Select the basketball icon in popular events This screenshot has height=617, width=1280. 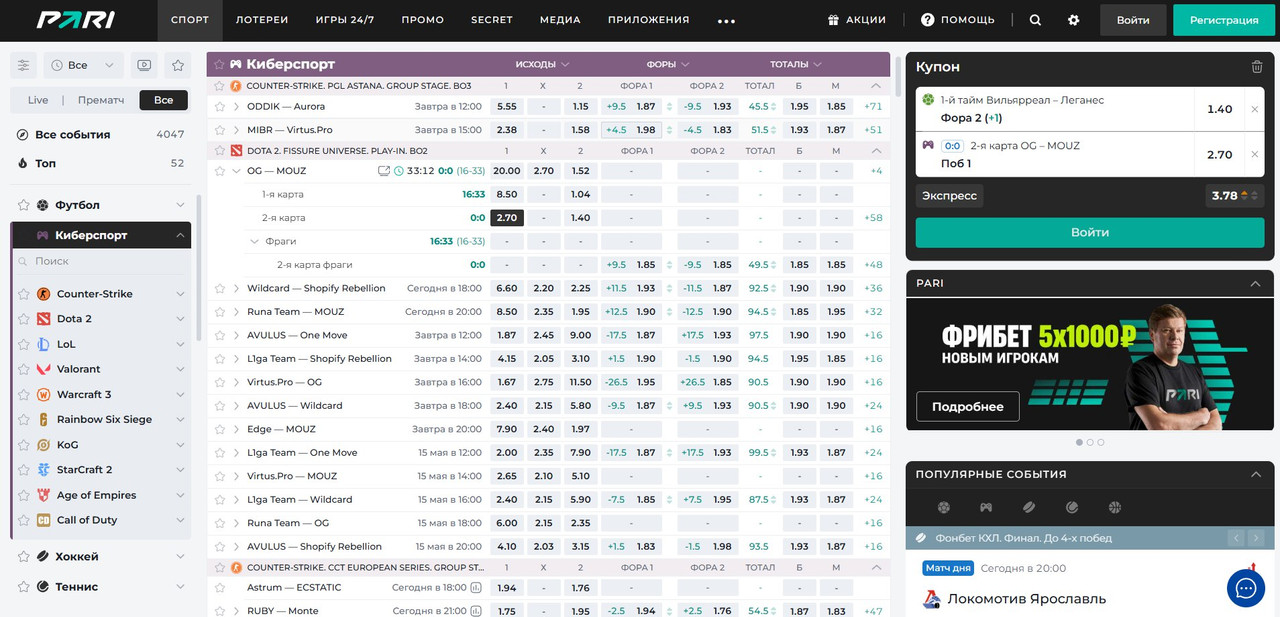click(x=1115, y=508)
